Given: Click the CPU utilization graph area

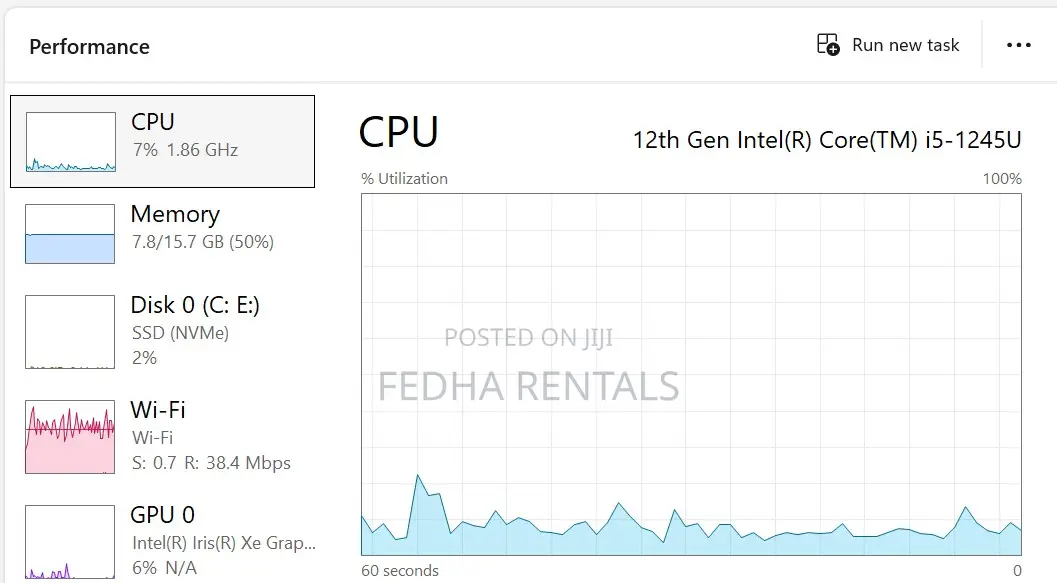Looking at the screenshot, I should pyautogui.click(x=691, y=374).
